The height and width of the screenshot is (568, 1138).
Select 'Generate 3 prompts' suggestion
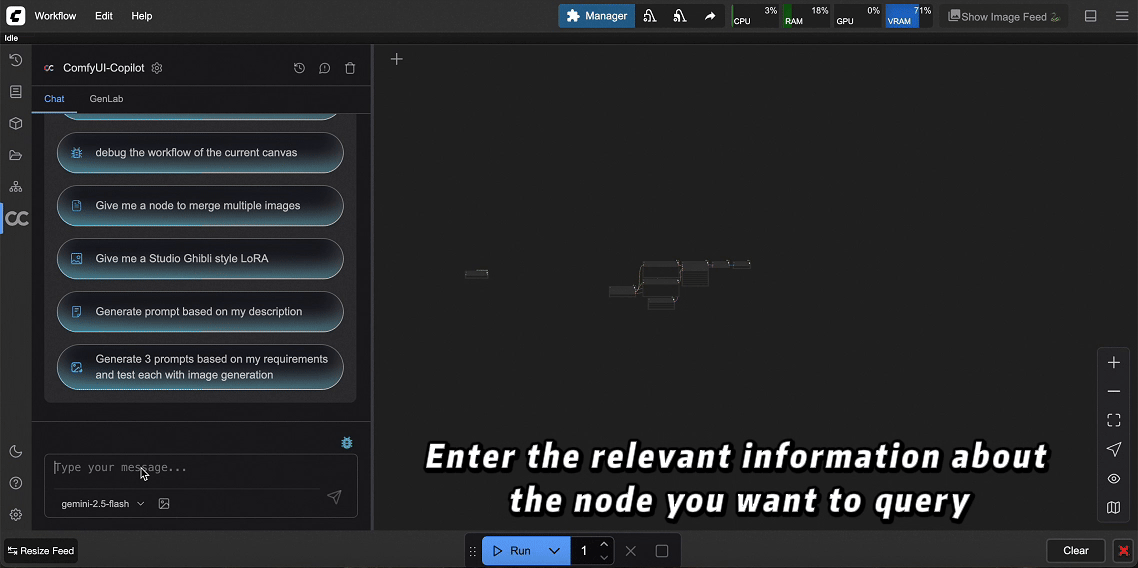click(x=200, y=367)
